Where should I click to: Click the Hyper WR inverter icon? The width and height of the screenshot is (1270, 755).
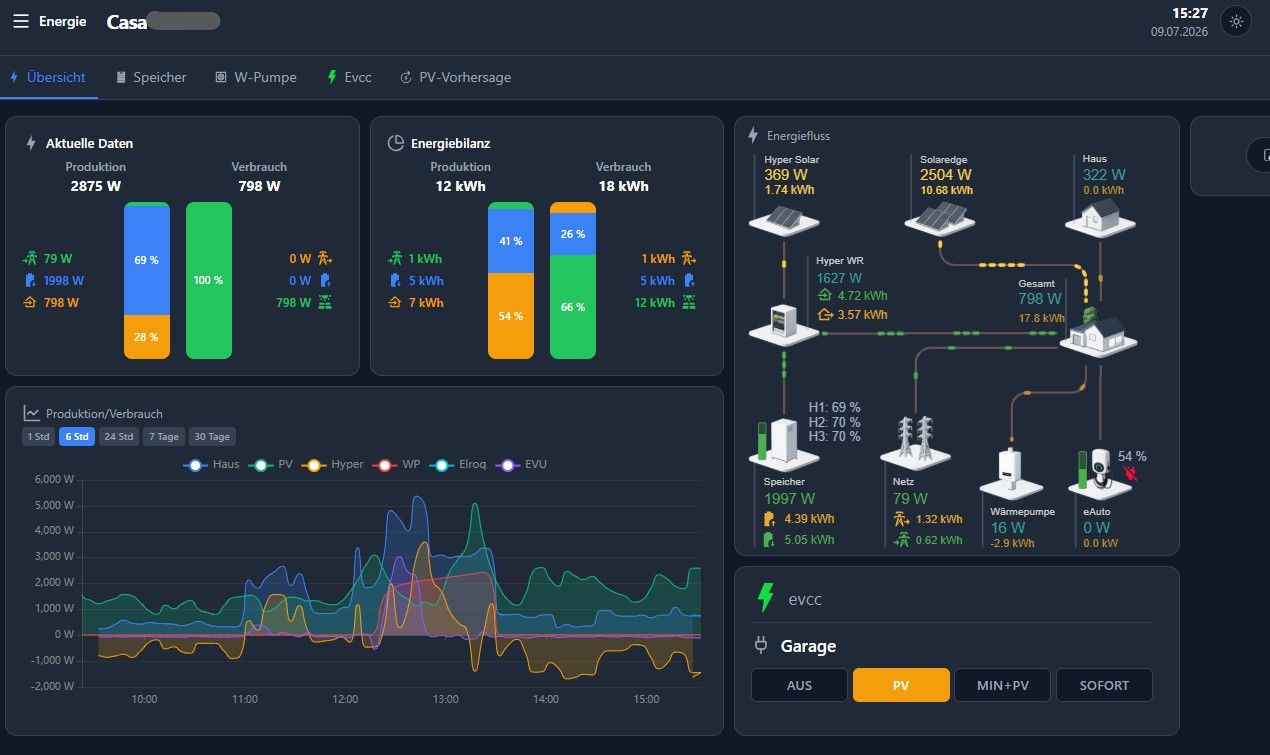783,323
